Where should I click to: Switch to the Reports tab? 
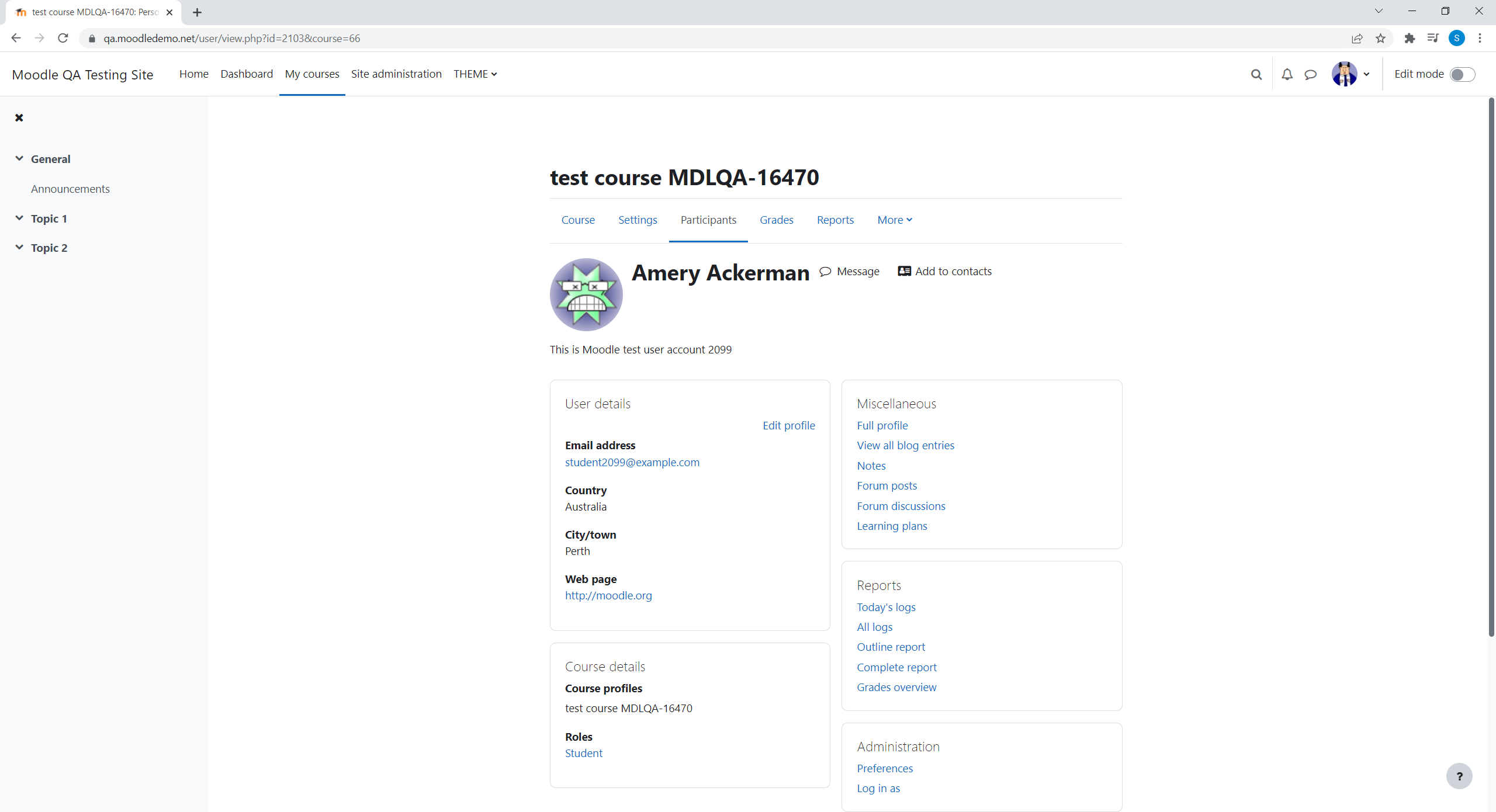(x=835, y=220)
